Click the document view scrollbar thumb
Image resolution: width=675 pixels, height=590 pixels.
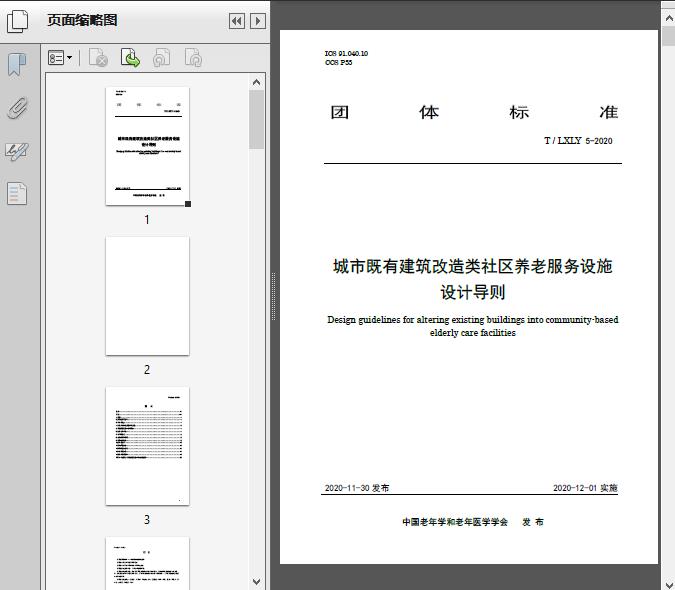coord(669,36)
